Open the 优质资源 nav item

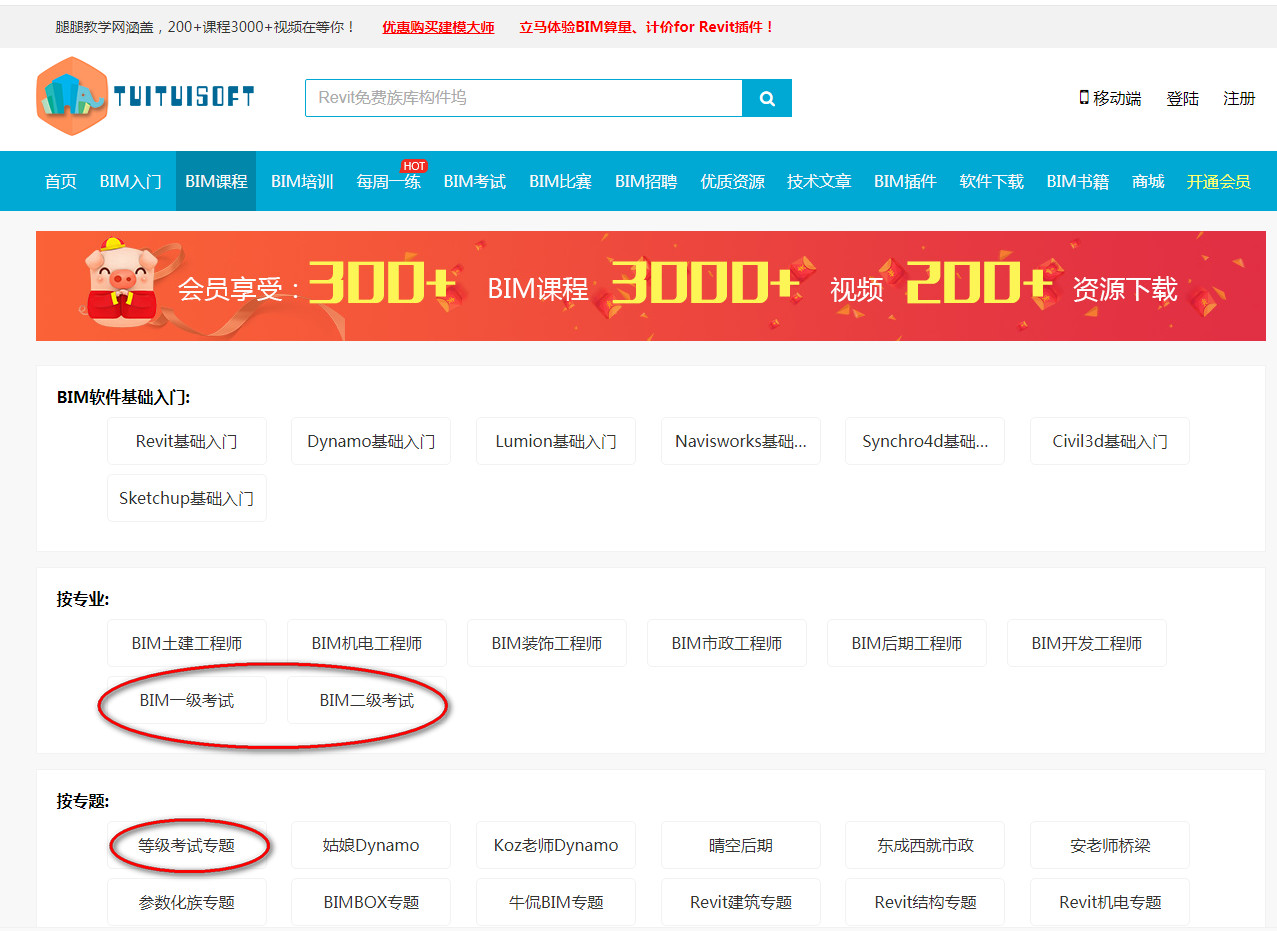point(732,181)
